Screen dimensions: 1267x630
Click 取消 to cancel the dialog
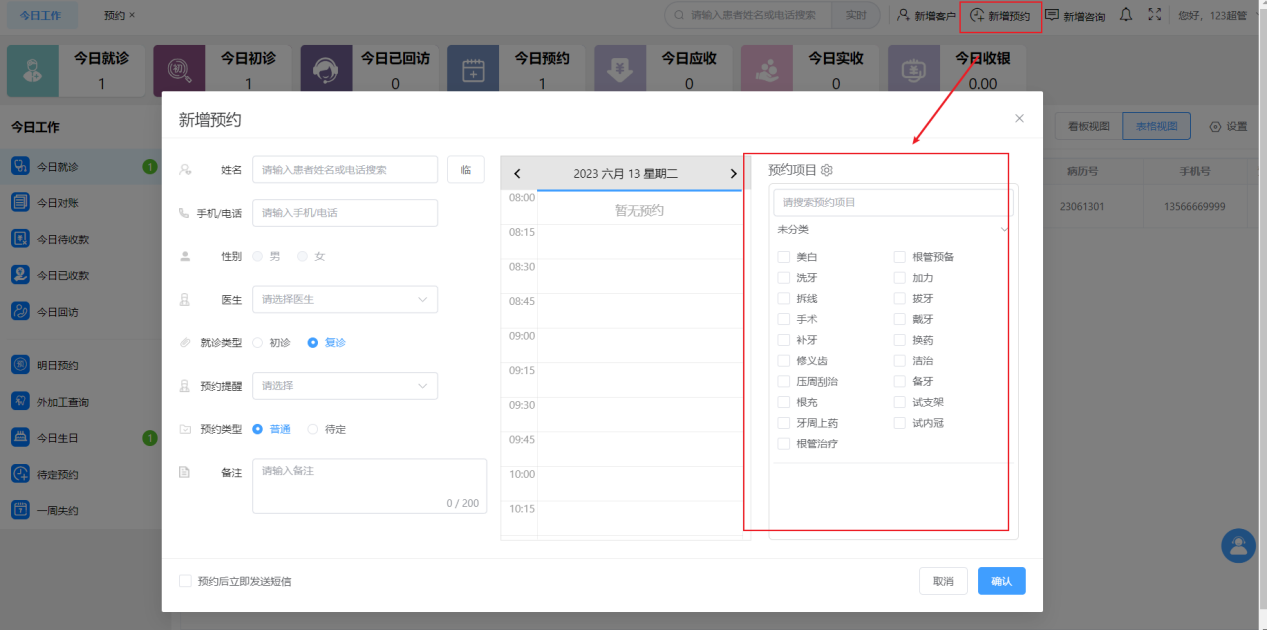point(943,581)
